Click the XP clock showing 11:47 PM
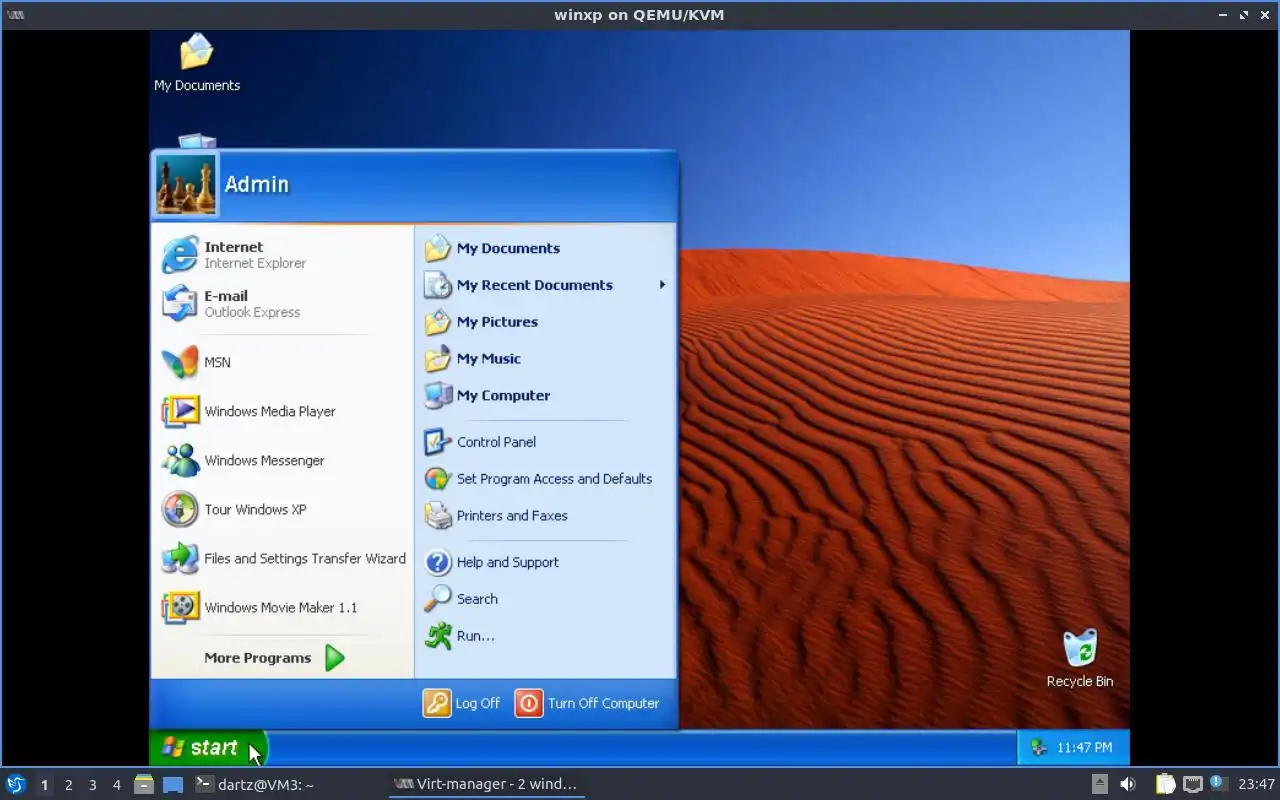The image size is (1280, 800). tap(1084, 747)
